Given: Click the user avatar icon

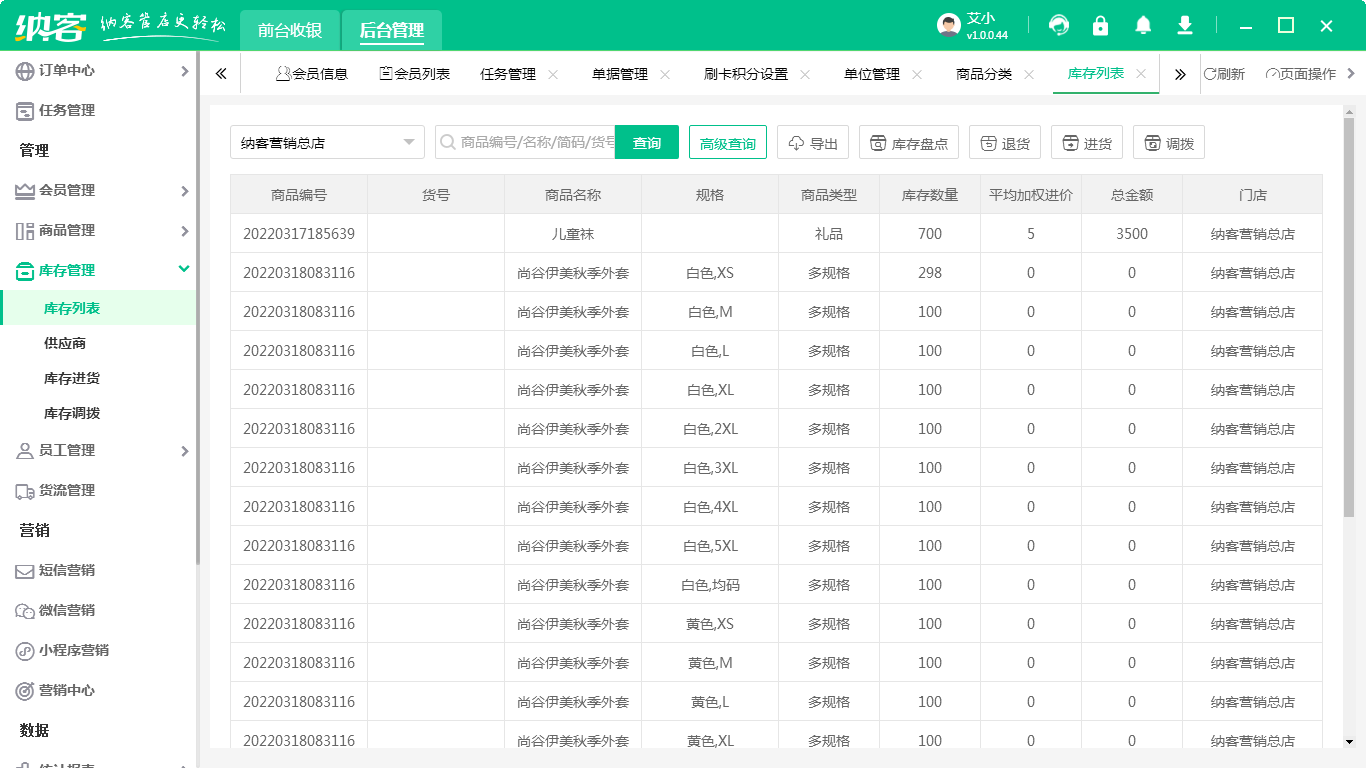Looking at the screenshot, I should pos(948,26).
